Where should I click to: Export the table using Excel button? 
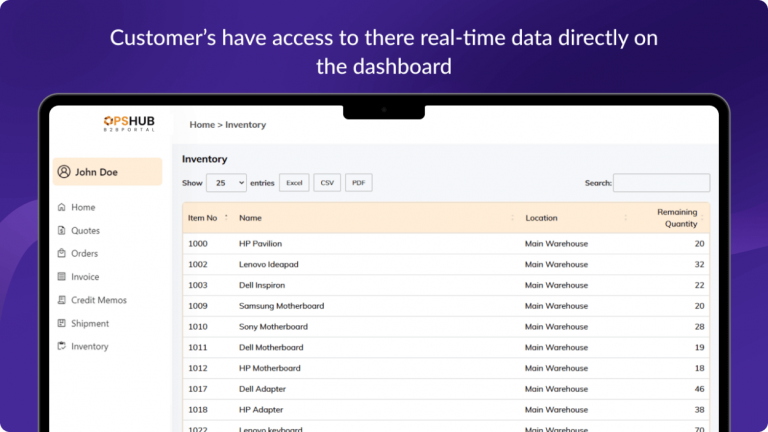click(x=294, y=183)
